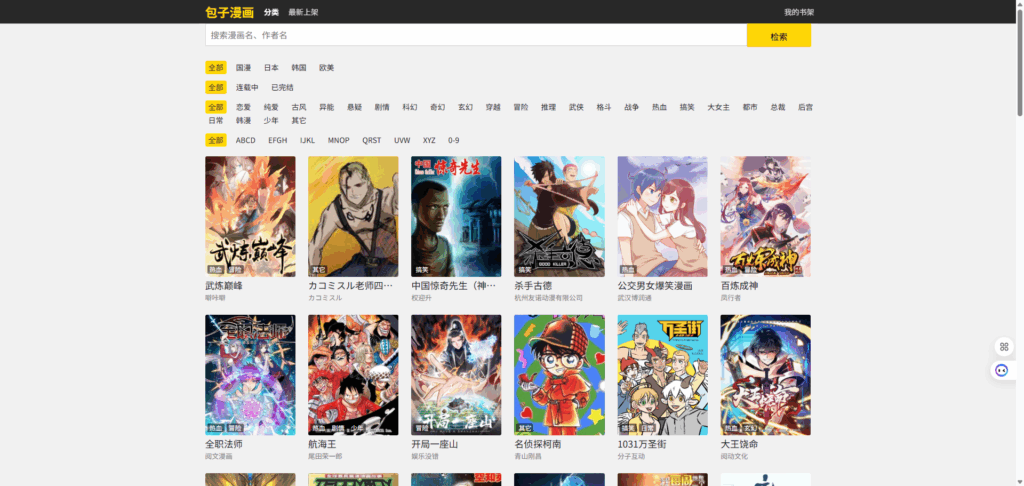Select genre filter 恋爱

[x=244, y=107]
